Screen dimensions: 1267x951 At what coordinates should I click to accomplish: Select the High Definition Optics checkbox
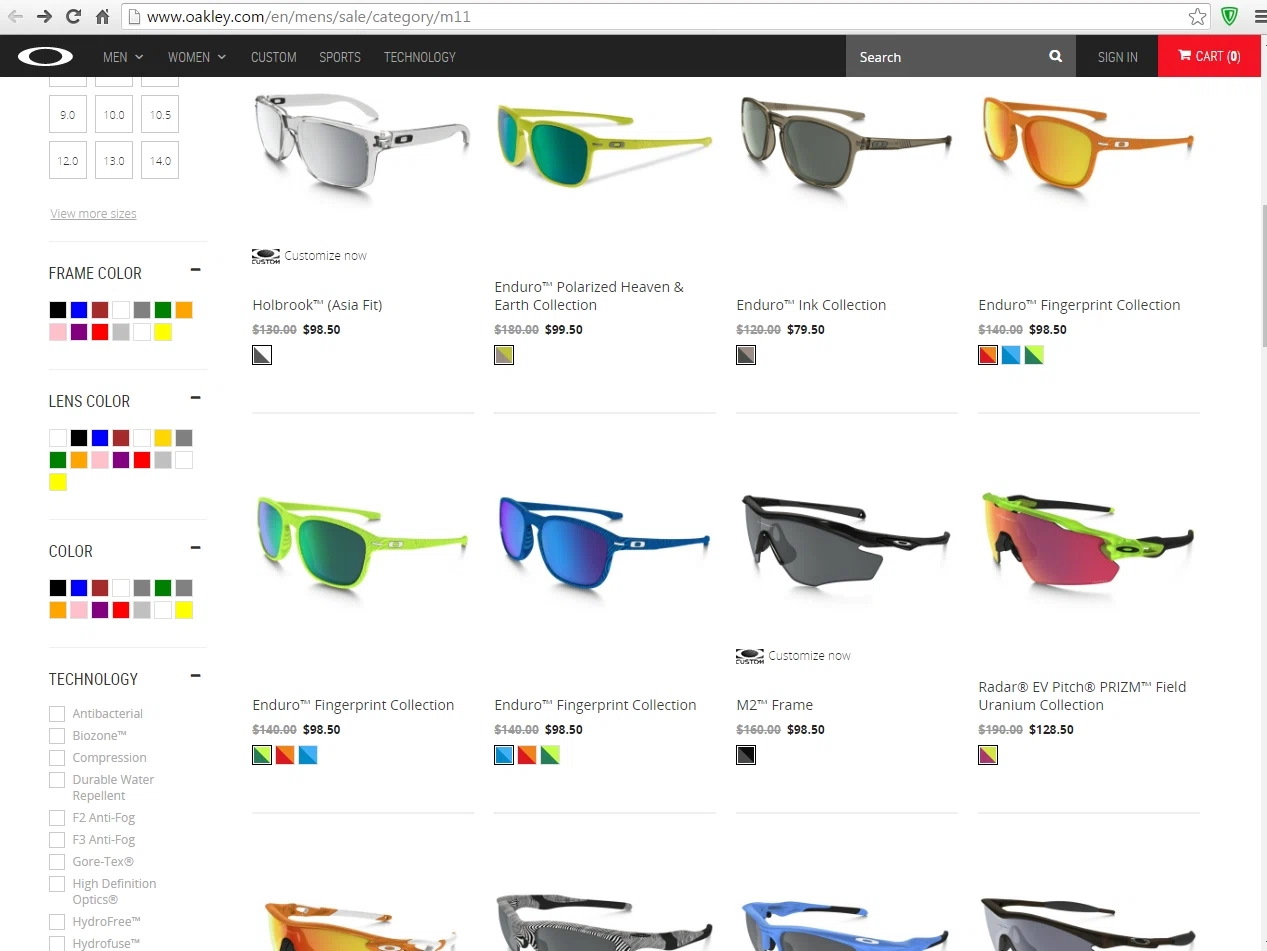pos(57,884)
